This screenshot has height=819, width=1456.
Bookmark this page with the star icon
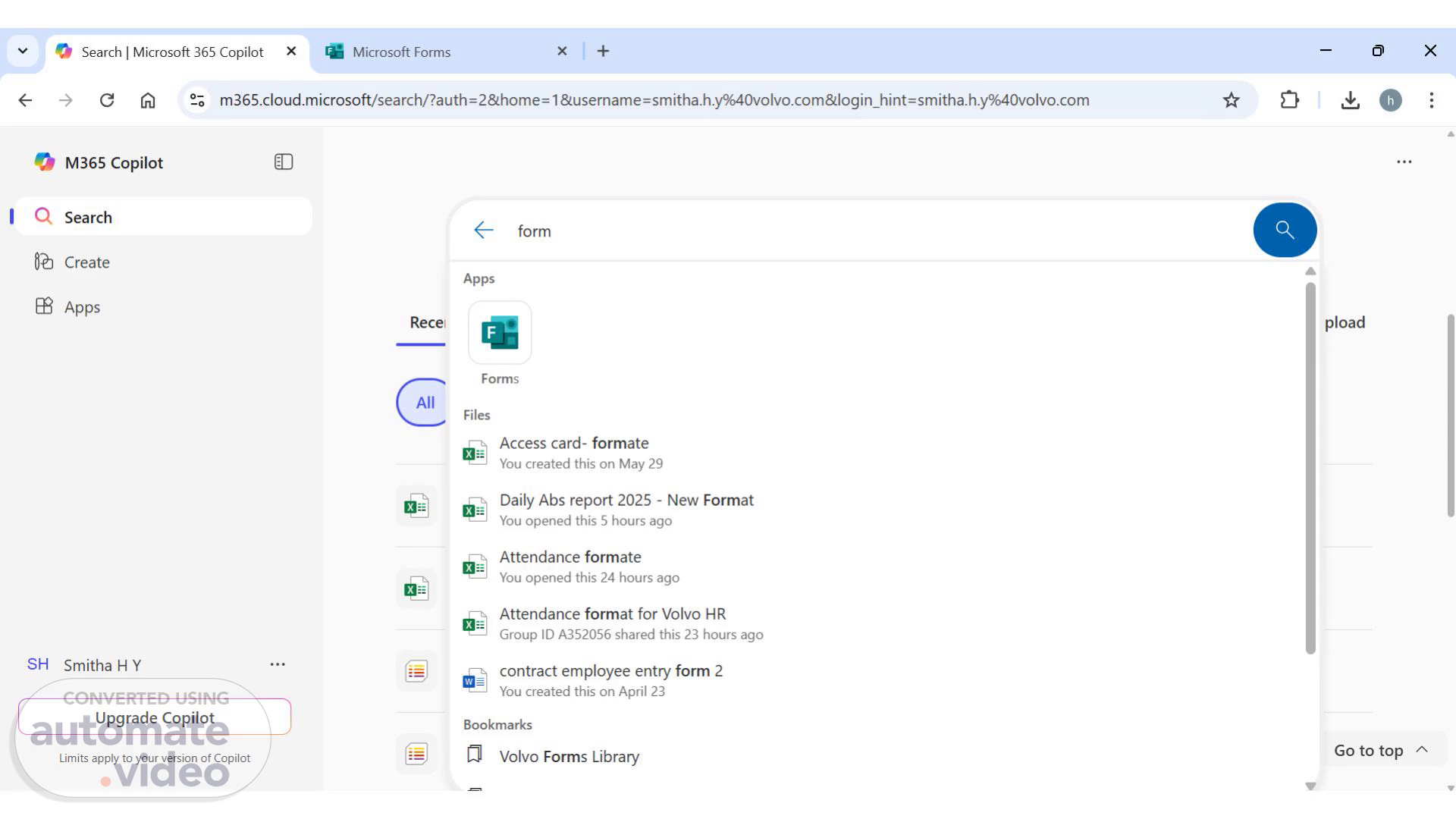pos(1231,100)
